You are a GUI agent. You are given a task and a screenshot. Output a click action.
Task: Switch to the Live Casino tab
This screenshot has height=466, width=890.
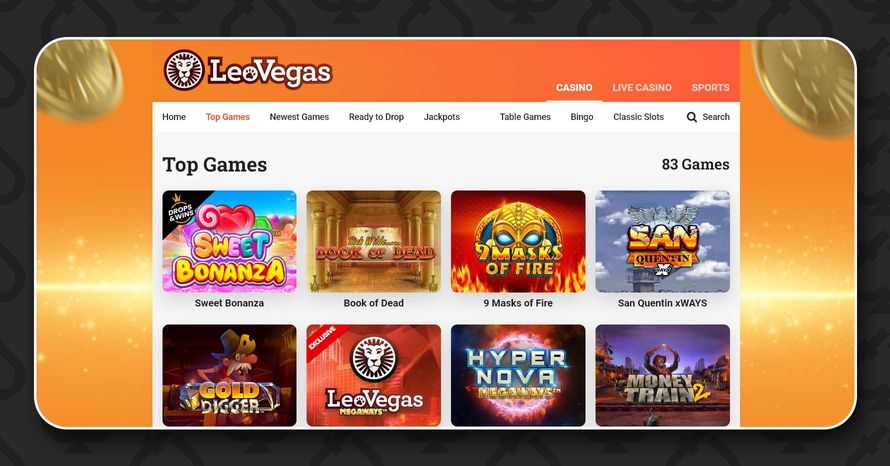(x=642, y=88)
